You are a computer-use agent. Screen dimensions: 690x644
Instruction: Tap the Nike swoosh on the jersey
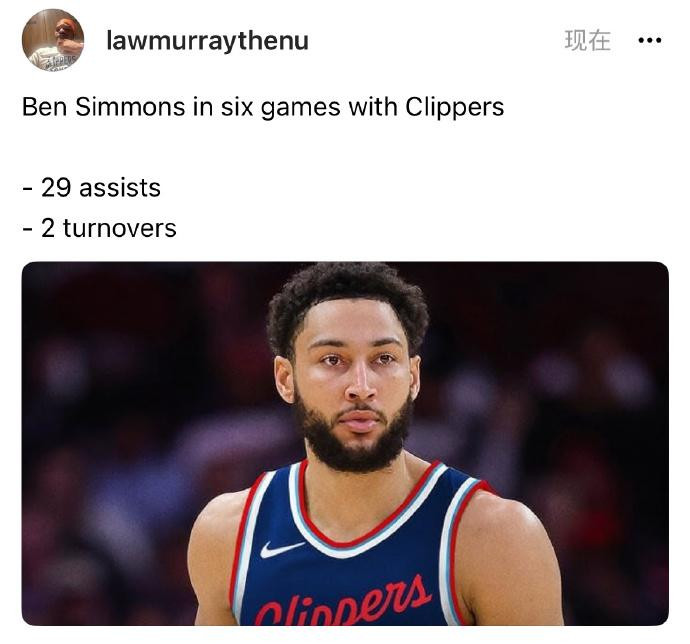(282, 549)
